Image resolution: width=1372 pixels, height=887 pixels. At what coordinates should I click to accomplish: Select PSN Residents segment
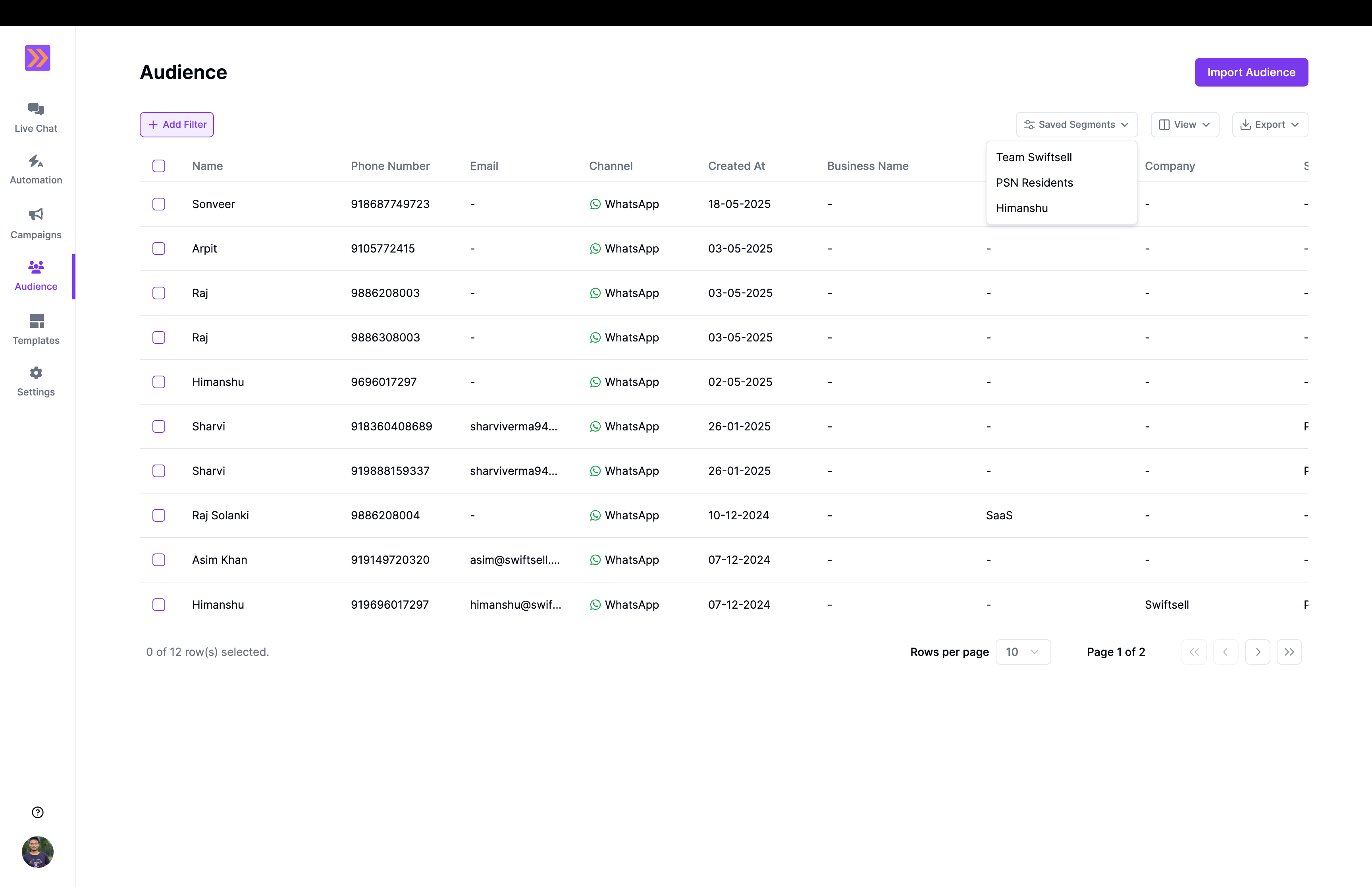1034,183
